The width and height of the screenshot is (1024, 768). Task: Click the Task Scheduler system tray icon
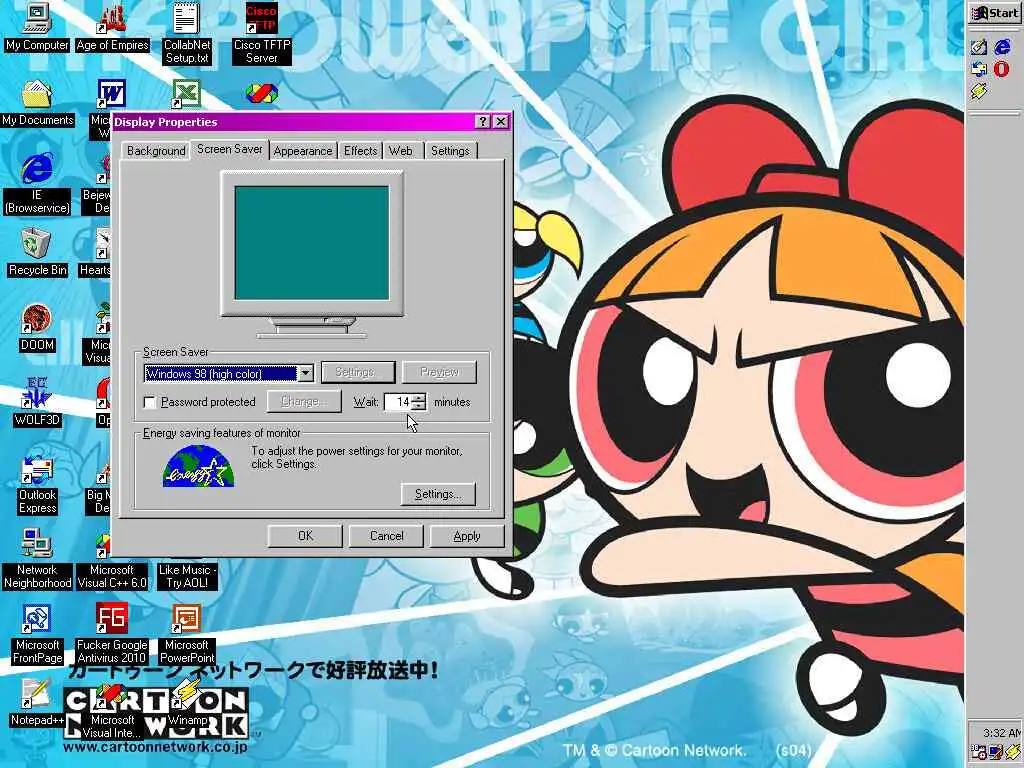point(978,752)
